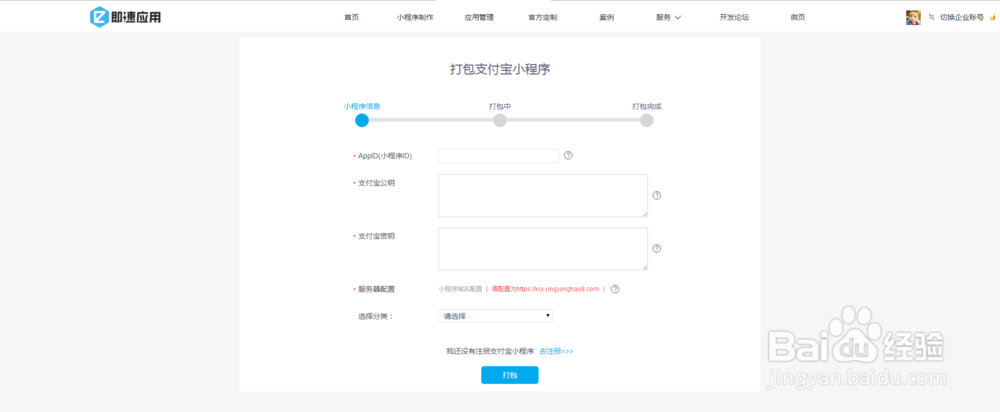Viewport: 1000px width, 412px height.
Task: Focus the 支付宝公钥 text area
Action: pos(543,195)
